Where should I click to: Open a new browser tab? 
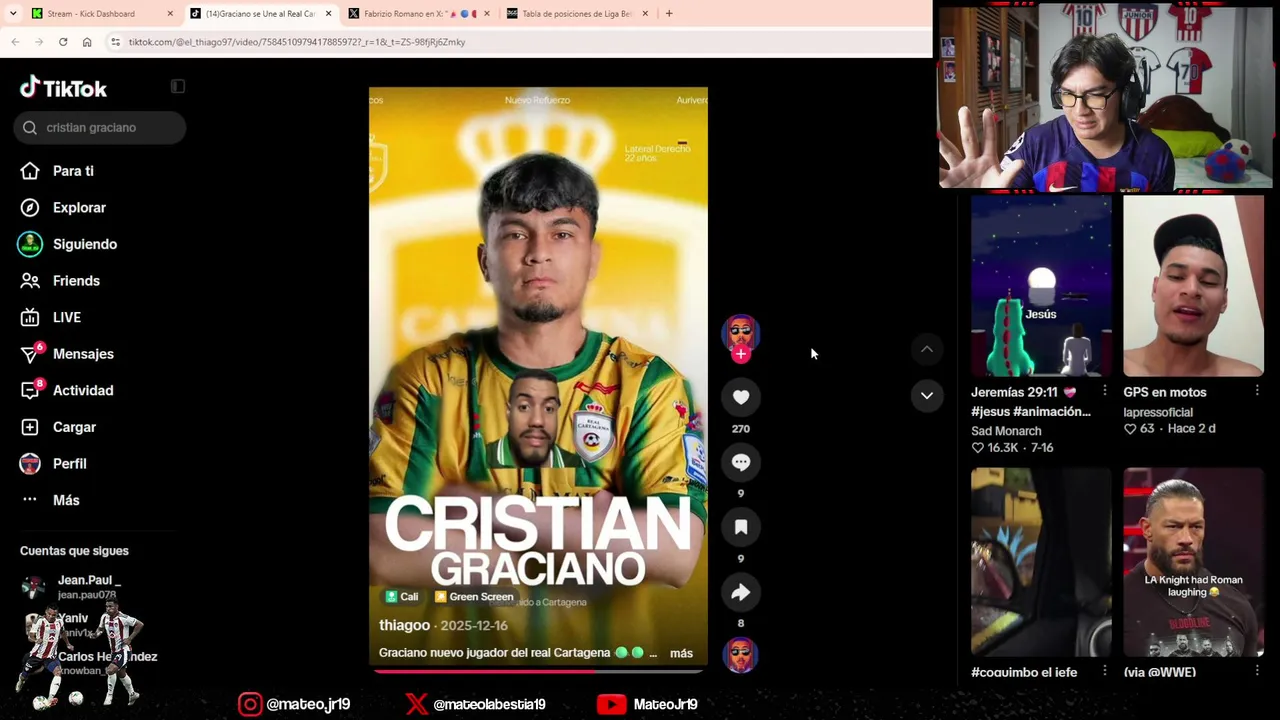coord(669,14)
